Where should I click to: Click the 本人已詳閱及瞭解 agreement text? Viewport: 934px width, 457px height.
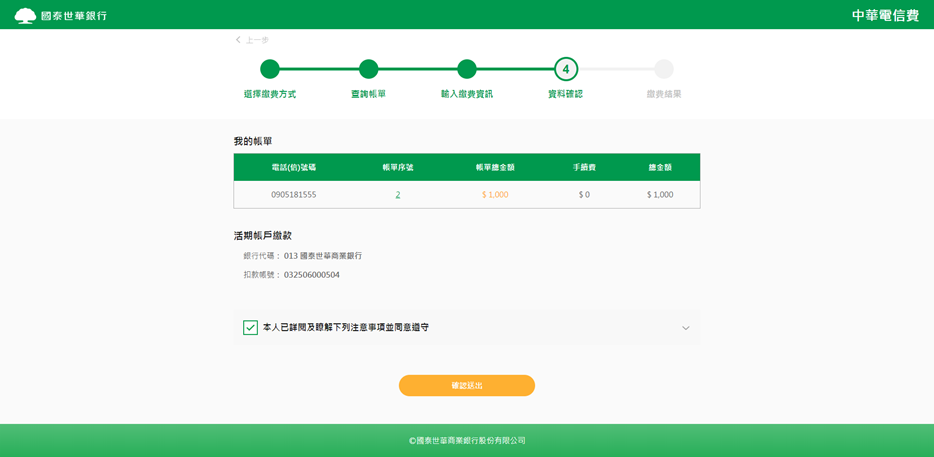tap(345, 327)
